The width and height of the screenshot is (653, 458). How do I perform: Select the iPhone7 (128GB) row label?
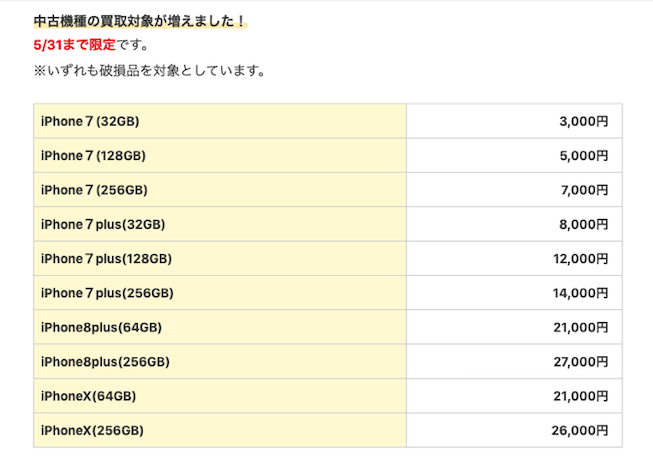94,155
